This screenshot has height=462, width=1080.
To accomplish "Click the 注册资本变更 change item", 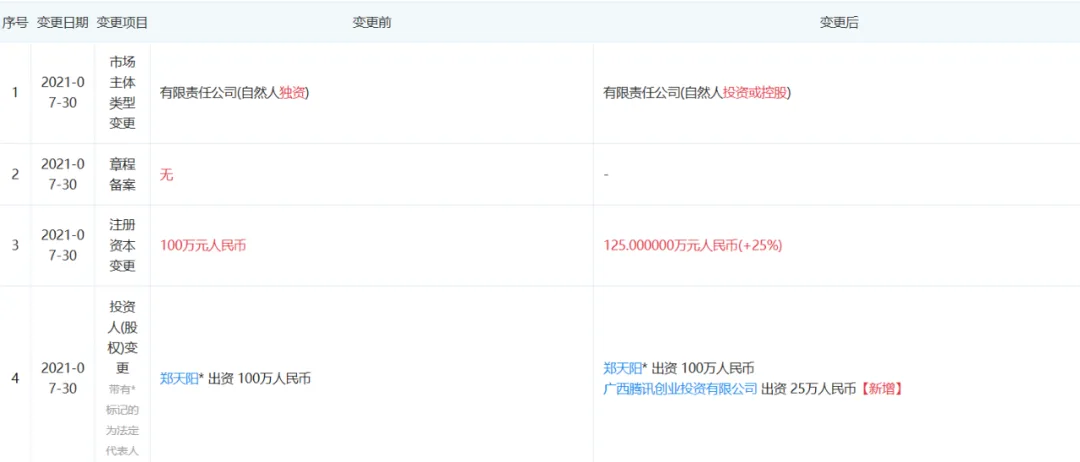I will (x=122, y=245).
